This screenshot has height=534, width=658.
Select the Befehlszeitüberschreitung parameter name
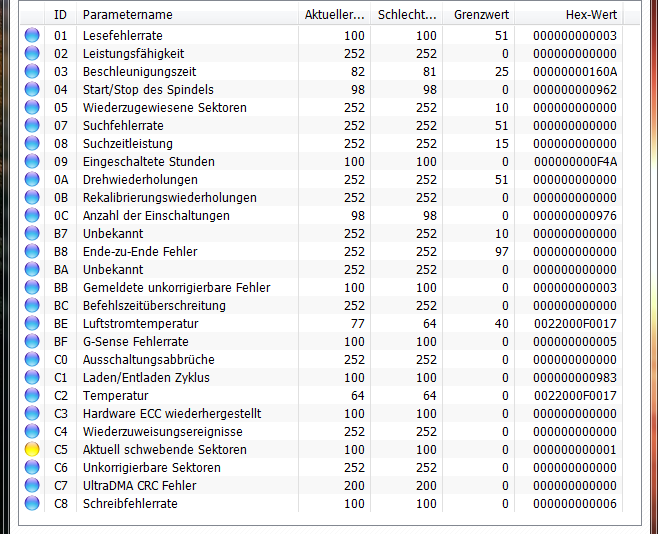[154, 306]
